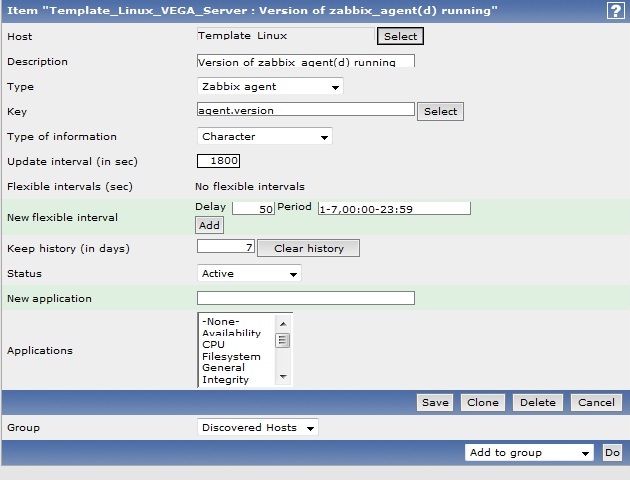Cancel editing the item

596,402
